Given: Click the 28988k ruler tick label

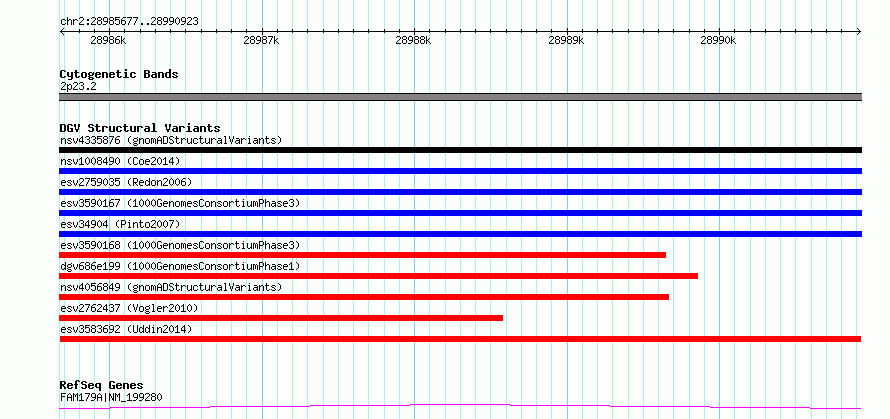Looking at the screenshot, I should [413, 40].
